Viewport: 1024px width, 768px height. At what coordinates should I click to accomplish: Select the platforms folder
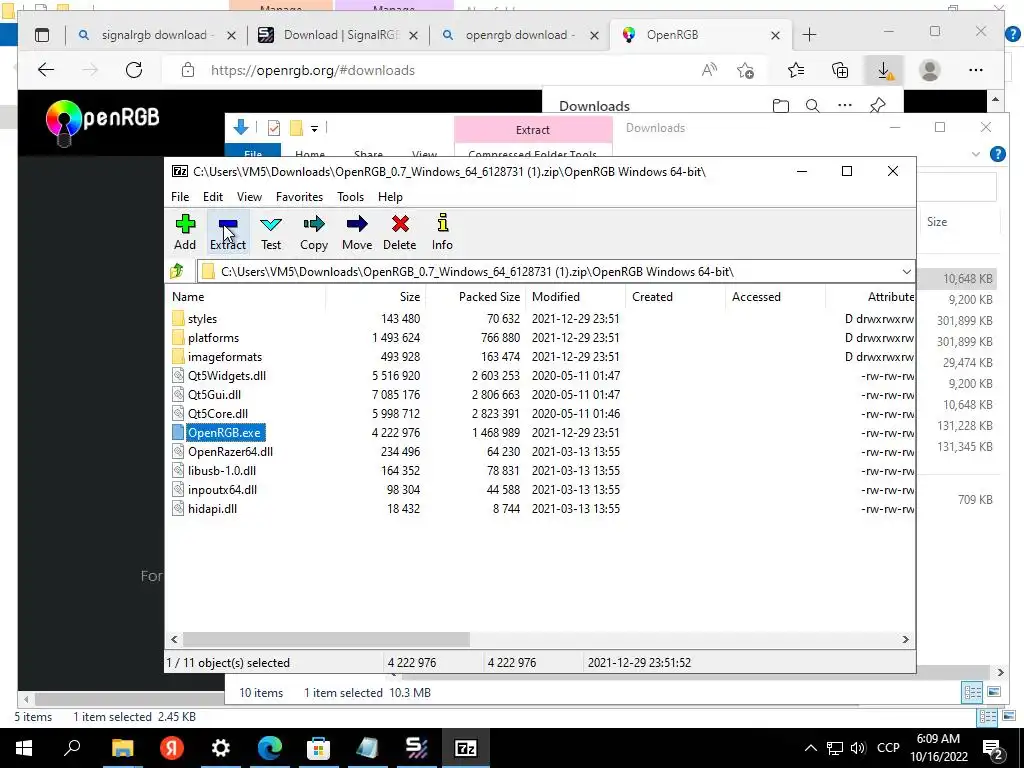click(214, 338)
